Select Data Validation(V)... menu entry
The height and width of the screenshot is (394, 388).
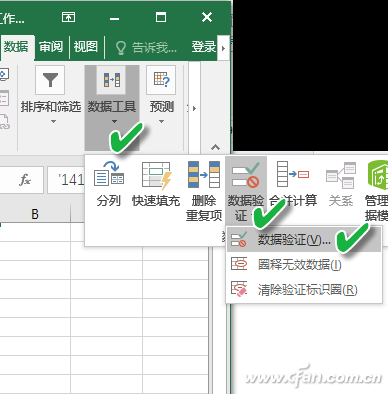point(304,240)
